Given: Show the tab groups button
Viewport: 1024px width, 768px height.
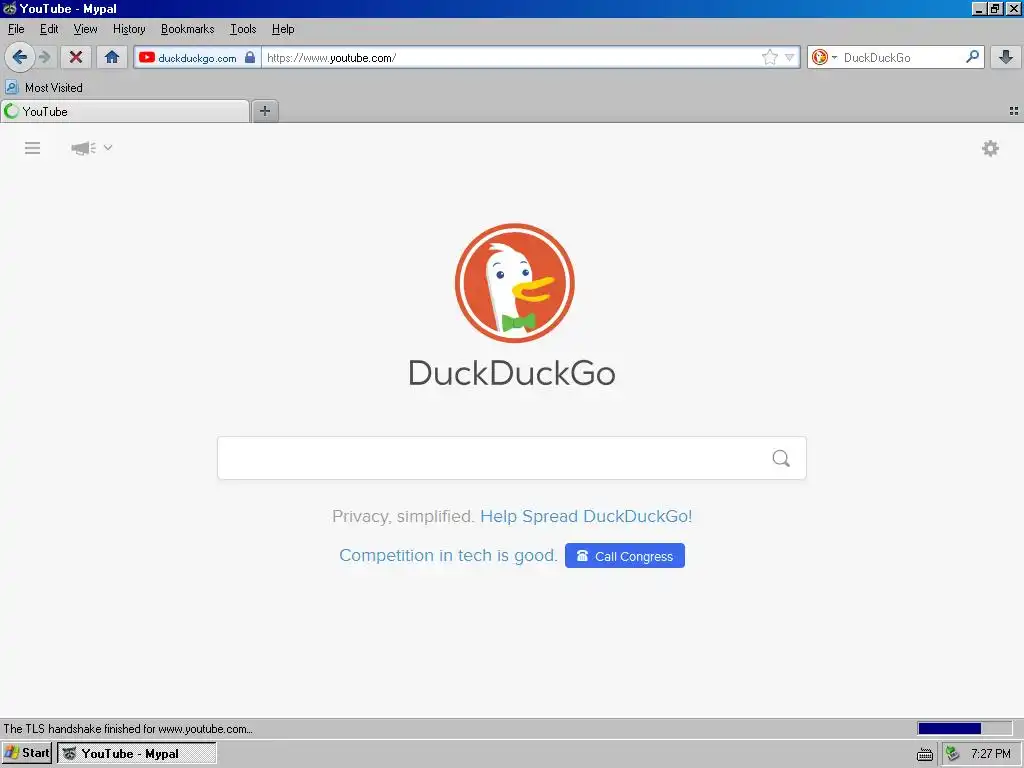Looking at the screenshot, I should coord(1014,112).
